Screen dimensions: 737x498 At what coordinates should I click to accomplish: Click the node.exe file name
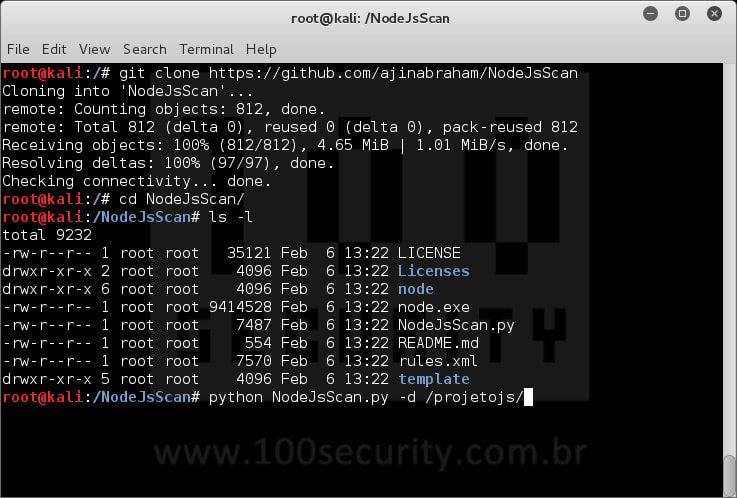coord(434,307)
